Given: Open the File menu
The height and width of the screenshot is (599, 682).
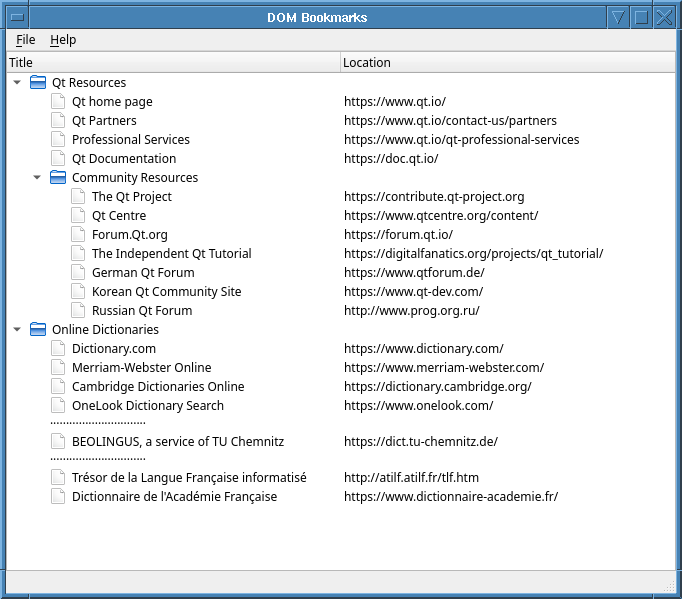Looking at the screenshot, I should pyautogui.click(x=25, y=40).
